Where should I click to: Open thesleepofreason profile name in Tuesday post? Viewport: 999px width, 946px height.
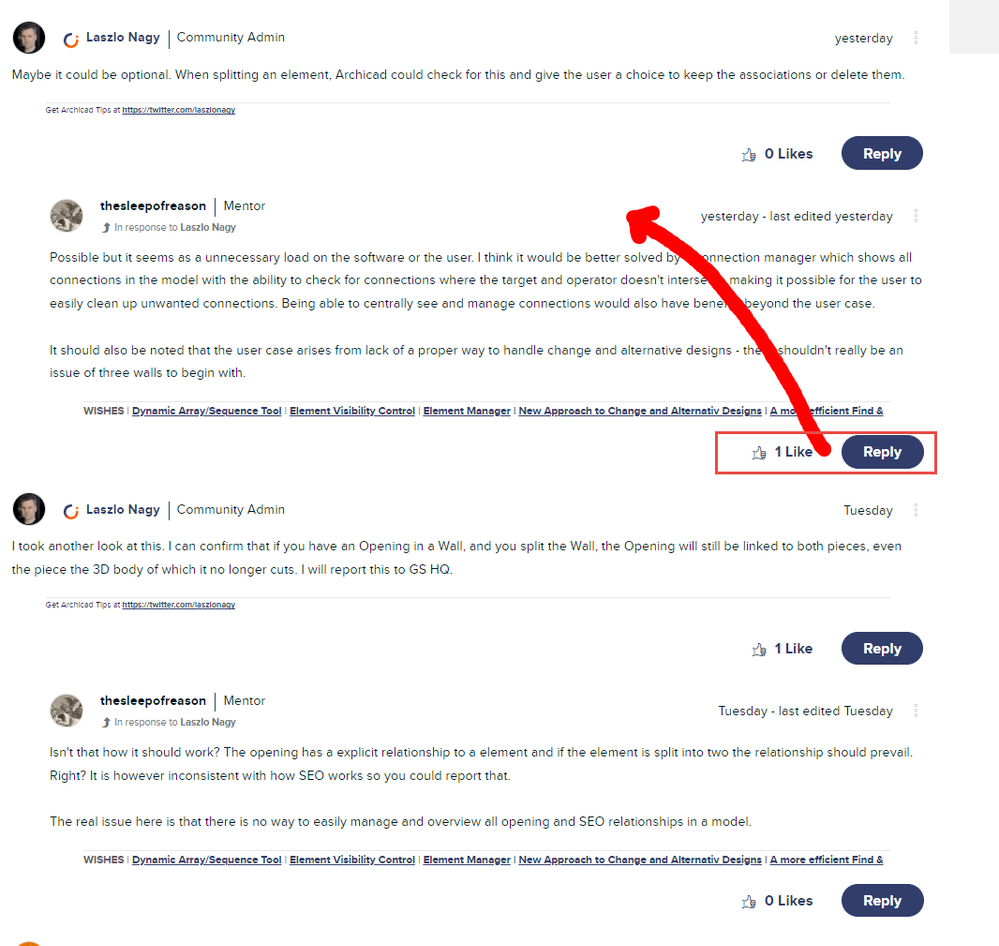click(x=153, y=701)
